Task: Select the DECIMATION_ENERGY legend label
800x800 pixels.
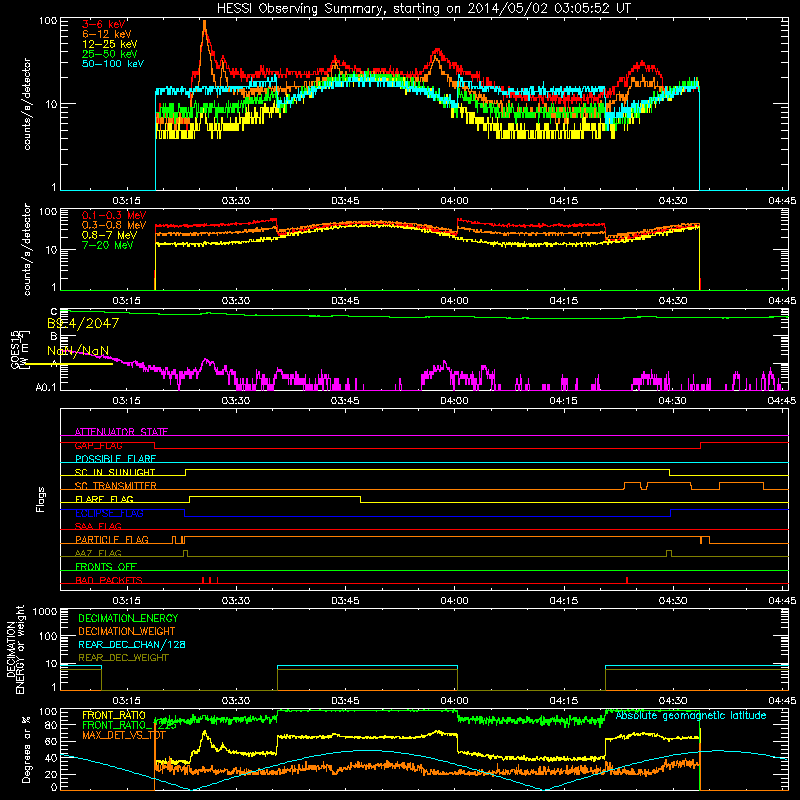Action: click(128, 618)
